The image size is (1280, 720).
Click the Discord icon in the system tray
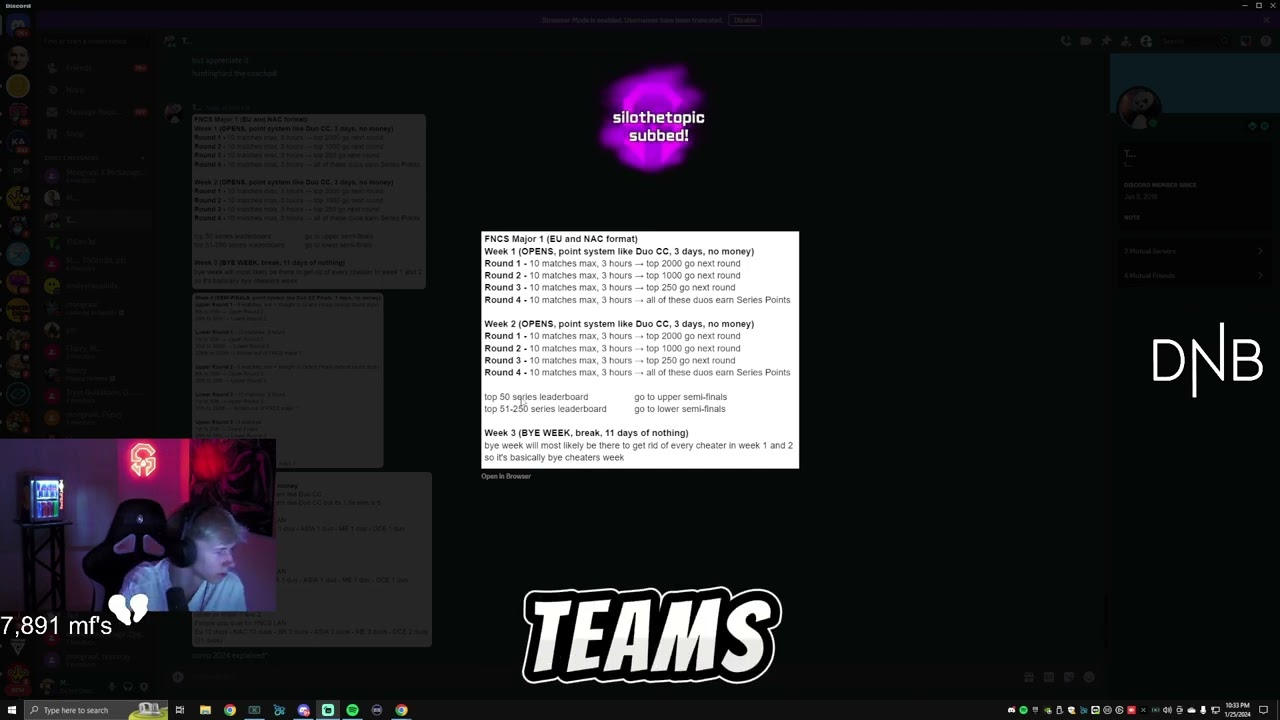(1011, 710)
